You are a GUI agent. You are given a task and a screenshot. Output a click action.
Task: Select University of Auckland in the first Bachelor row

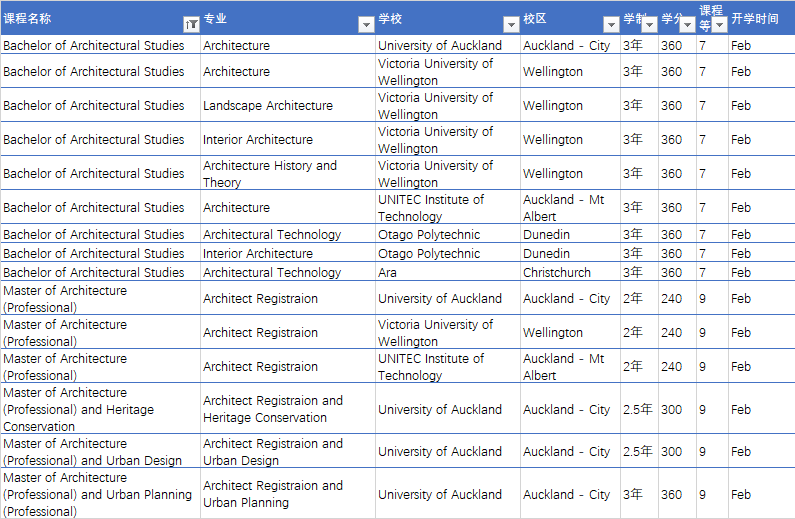(x=440, y=46)
